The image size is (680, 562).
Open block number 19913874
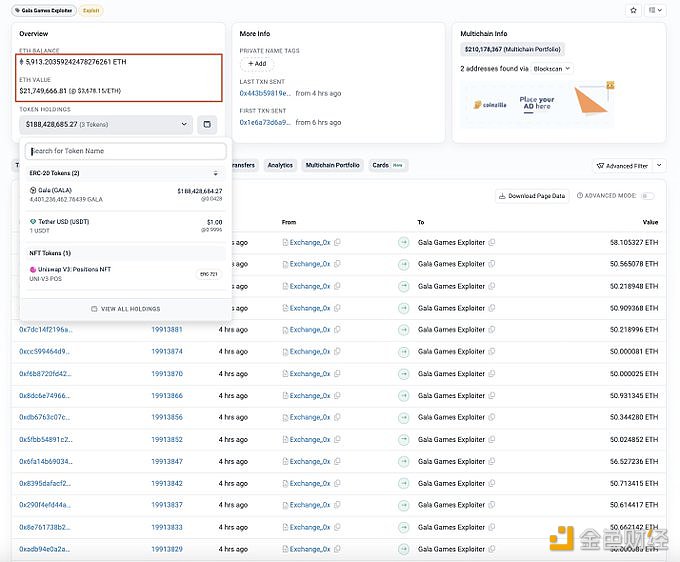(167, 351)
